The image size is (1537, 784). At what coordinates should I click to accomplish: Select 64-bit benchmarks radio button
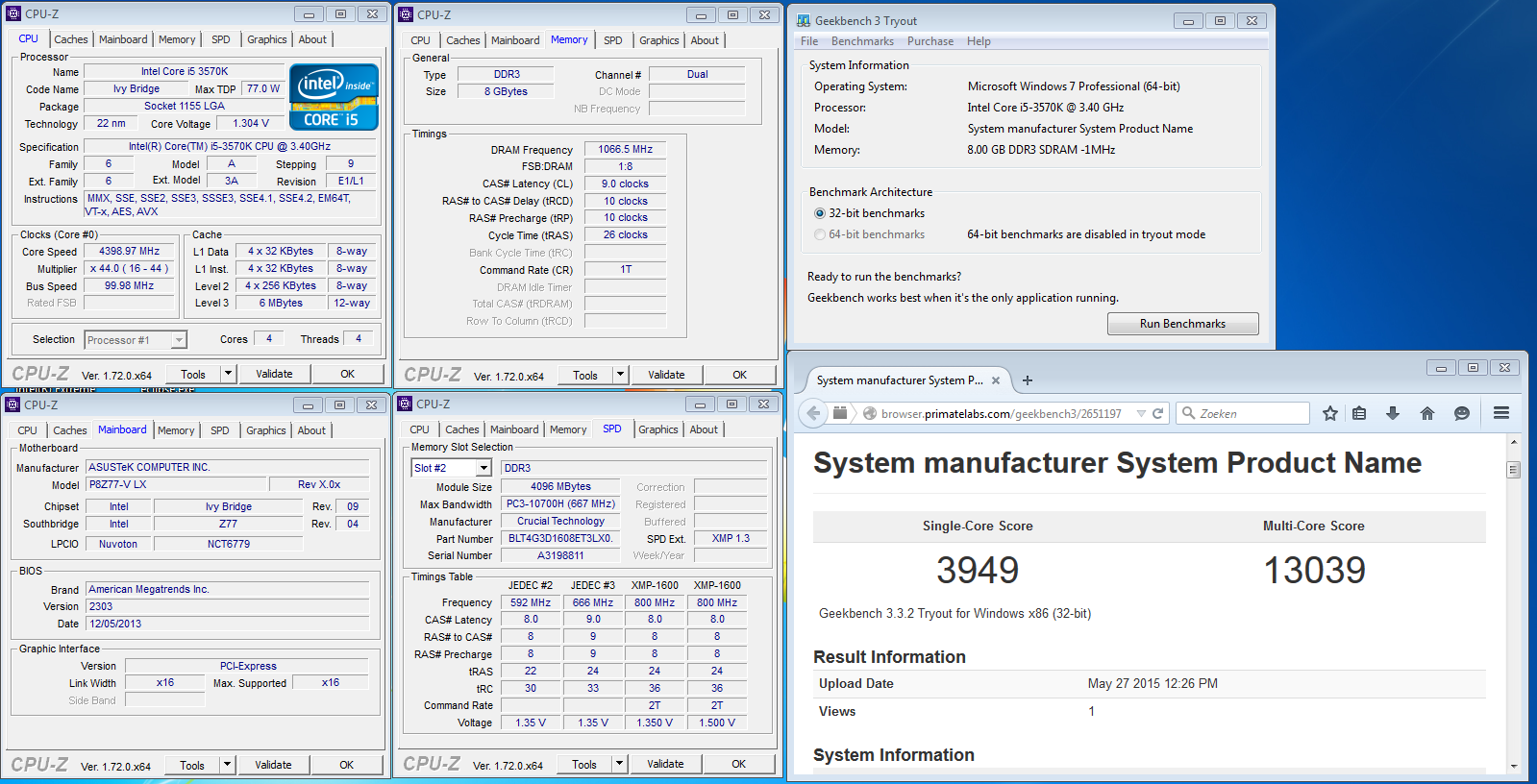tap(820, 234)
